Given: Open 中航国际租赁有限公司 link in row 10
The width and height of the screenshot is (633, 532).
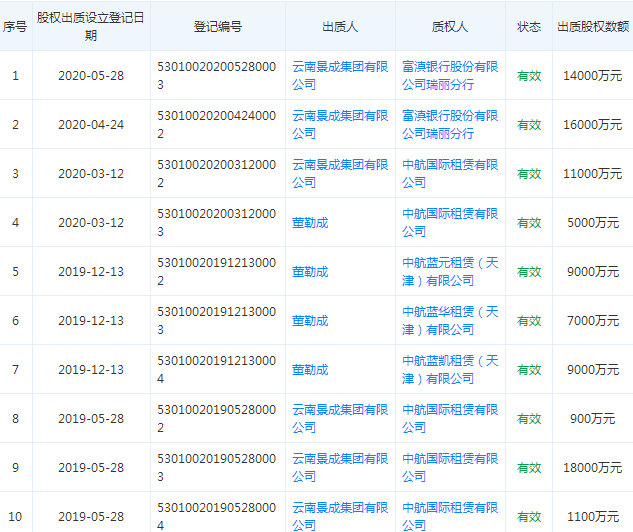Looking at the screenshot, I should click(x=450, y=516).
